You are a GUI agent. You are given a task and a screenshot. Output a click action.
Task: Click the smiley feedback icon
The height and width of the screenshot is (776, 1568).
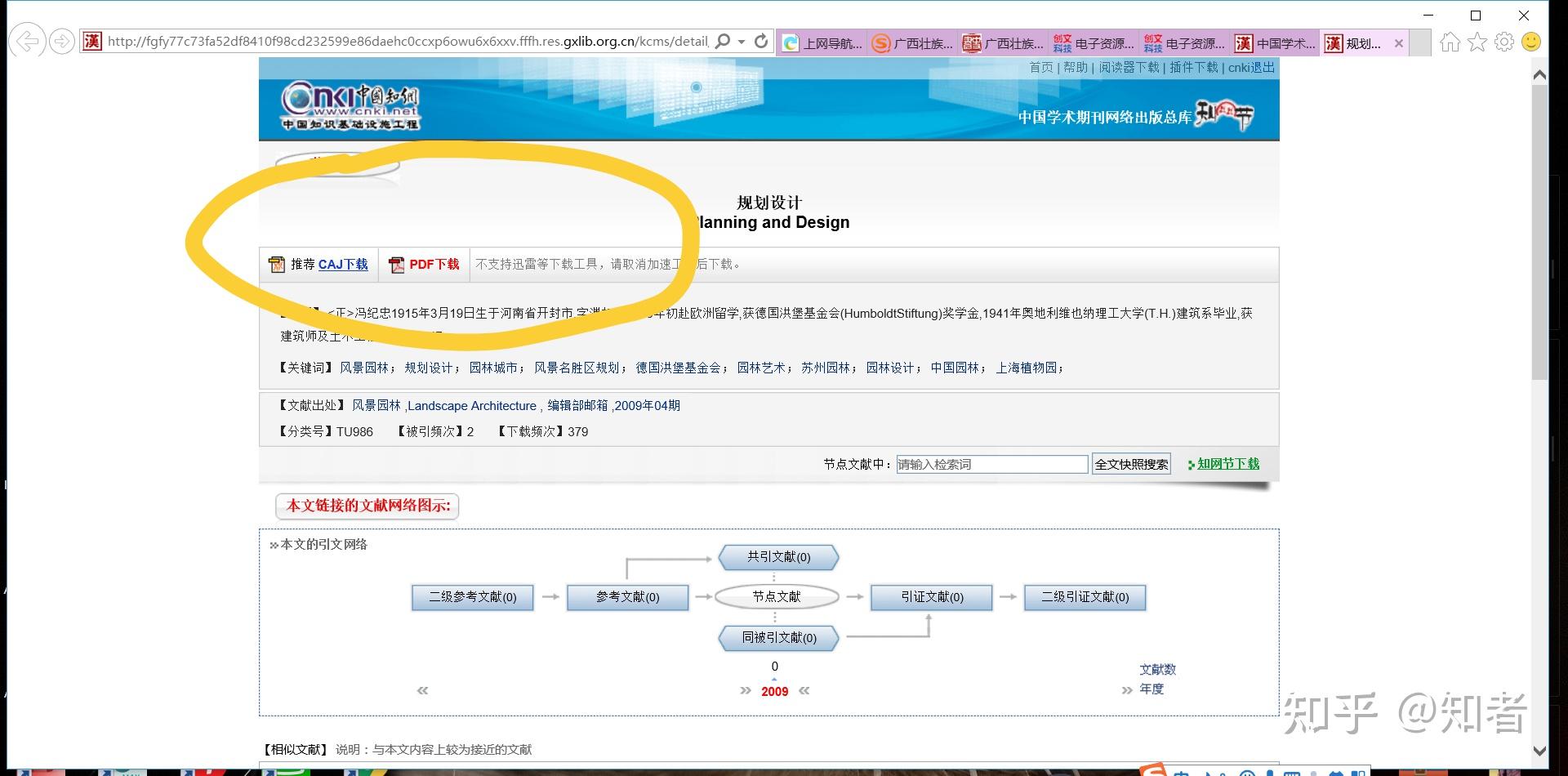pos(1531,42)
